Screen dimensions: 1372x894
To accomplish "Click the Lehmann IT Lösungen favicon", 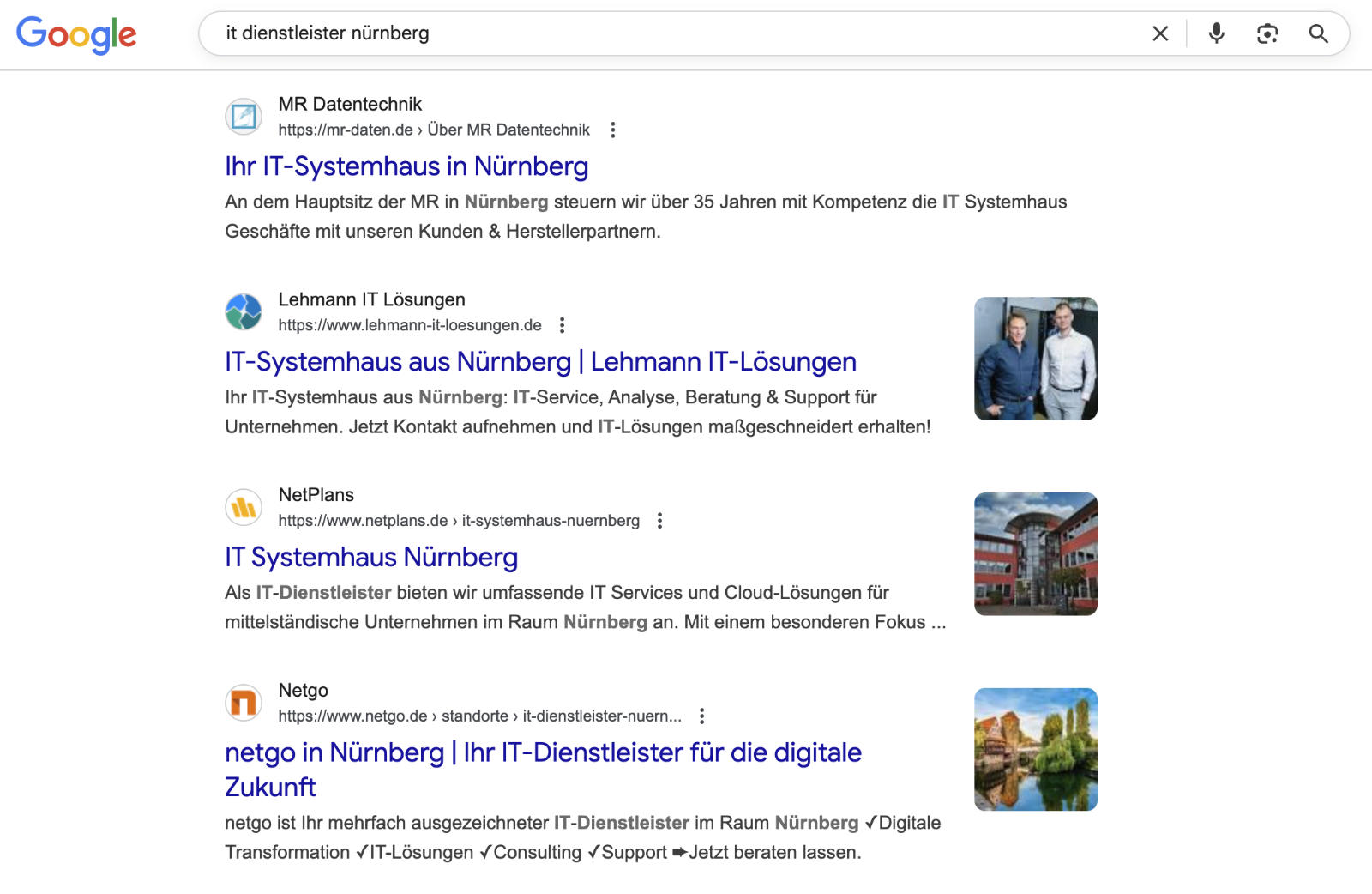I will (243, 312).
